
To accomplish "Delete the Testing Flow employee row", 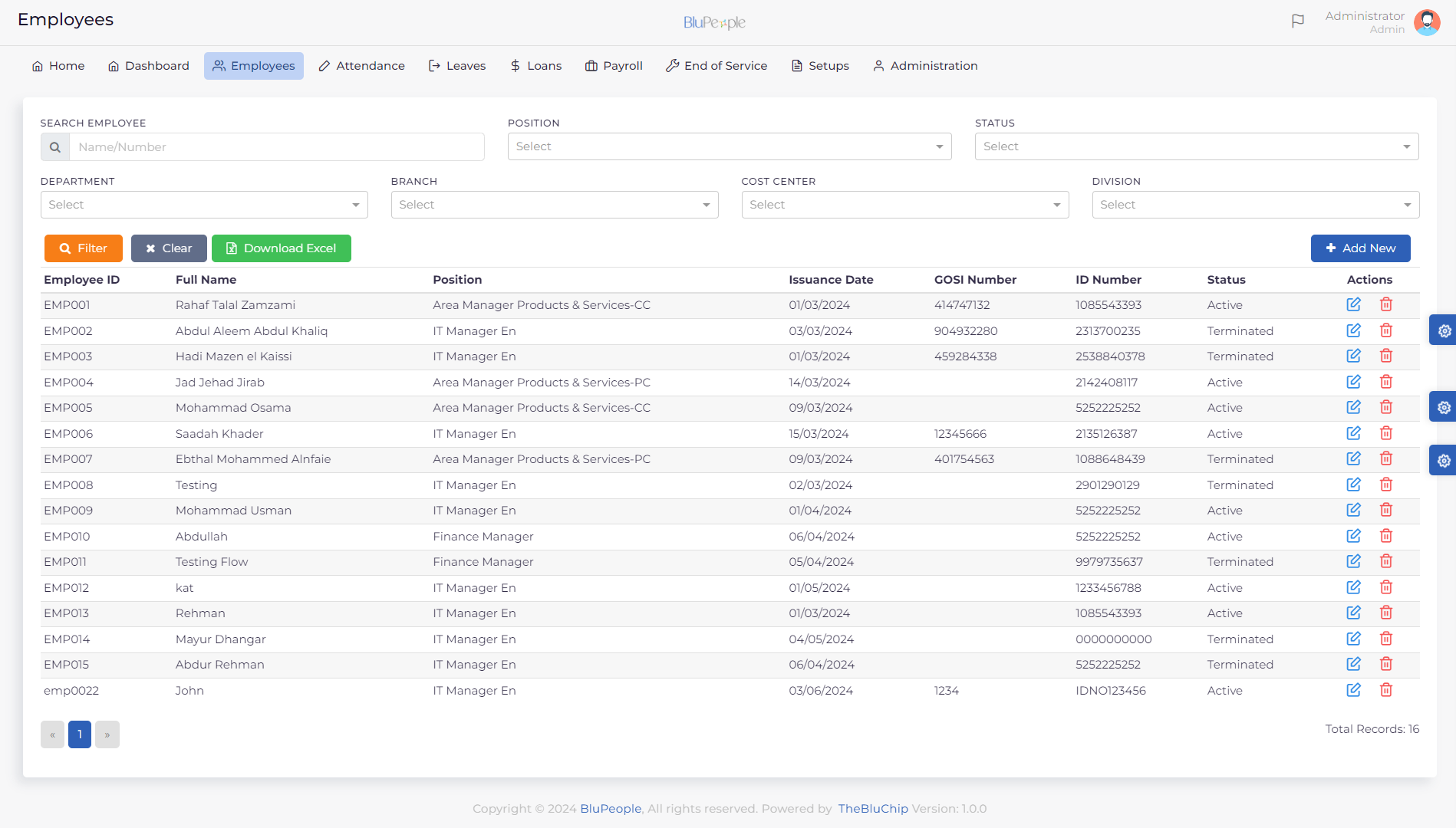I will click(x=1385, y=561).
